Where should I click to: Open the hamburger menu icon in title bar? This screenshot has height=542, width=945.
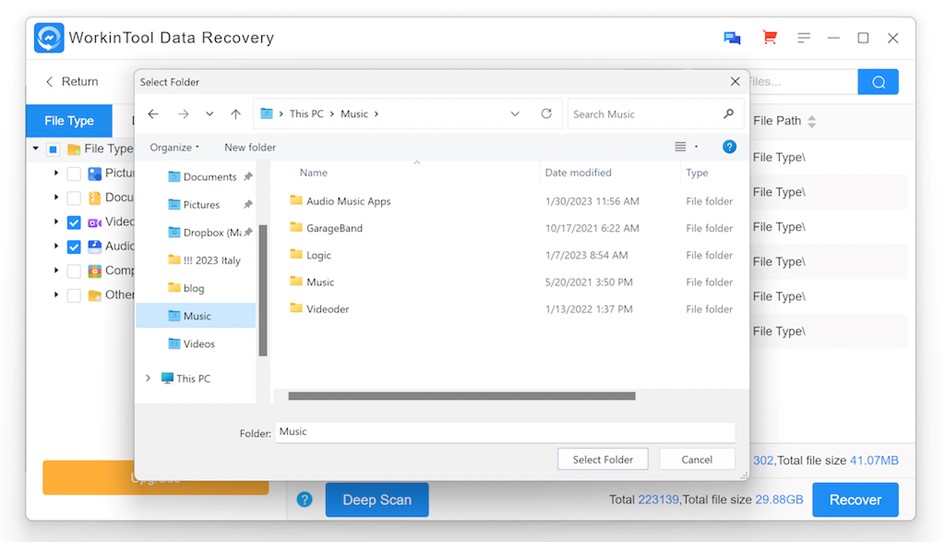point(803,38)
